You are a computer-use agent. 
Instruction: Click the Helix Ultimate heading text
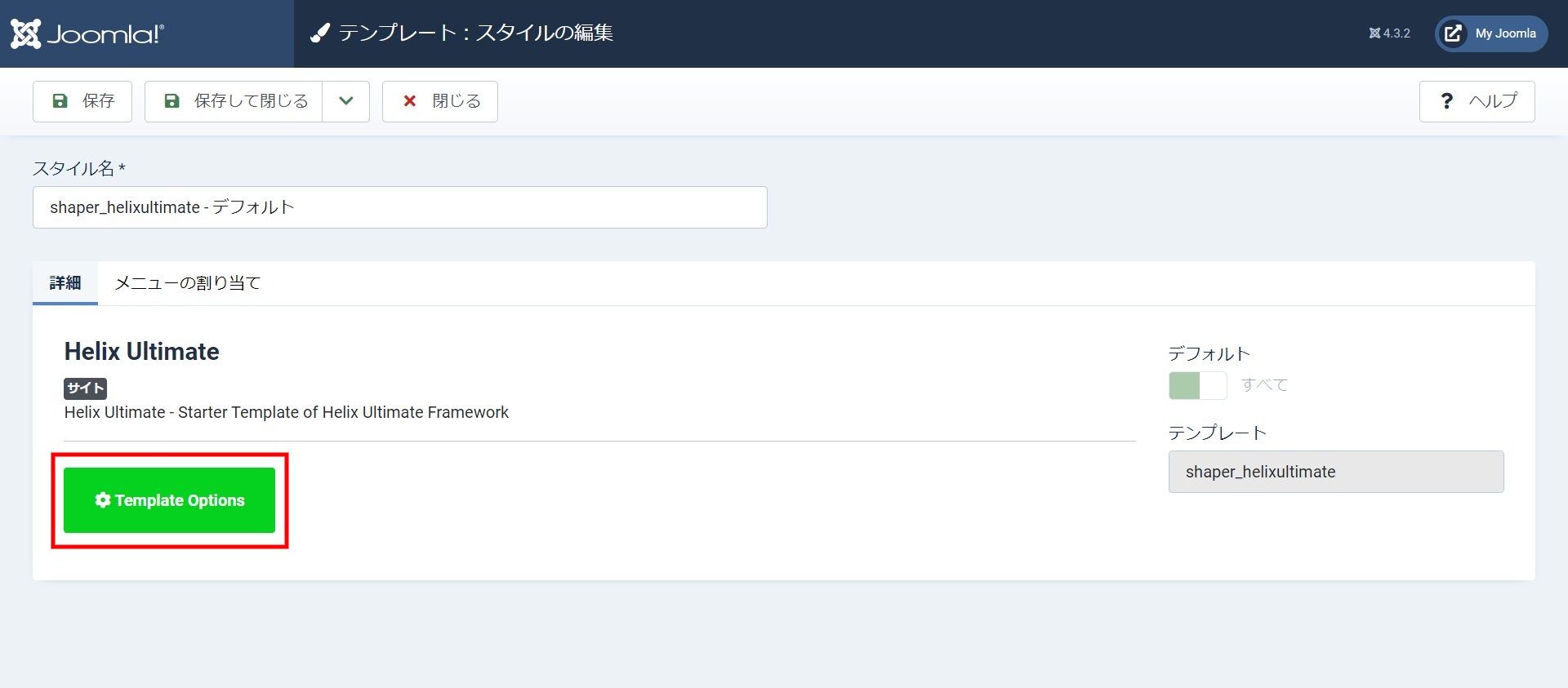click(142, 352)
